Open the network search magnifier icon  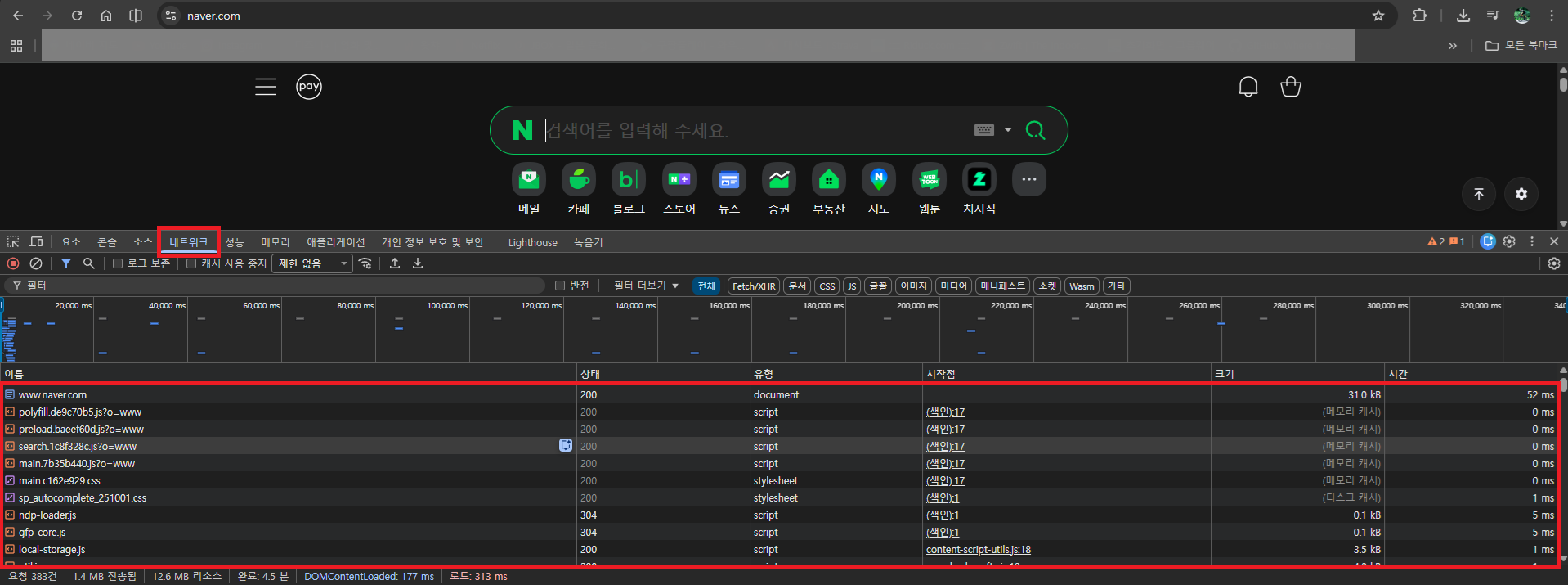[x=89, y=263]
